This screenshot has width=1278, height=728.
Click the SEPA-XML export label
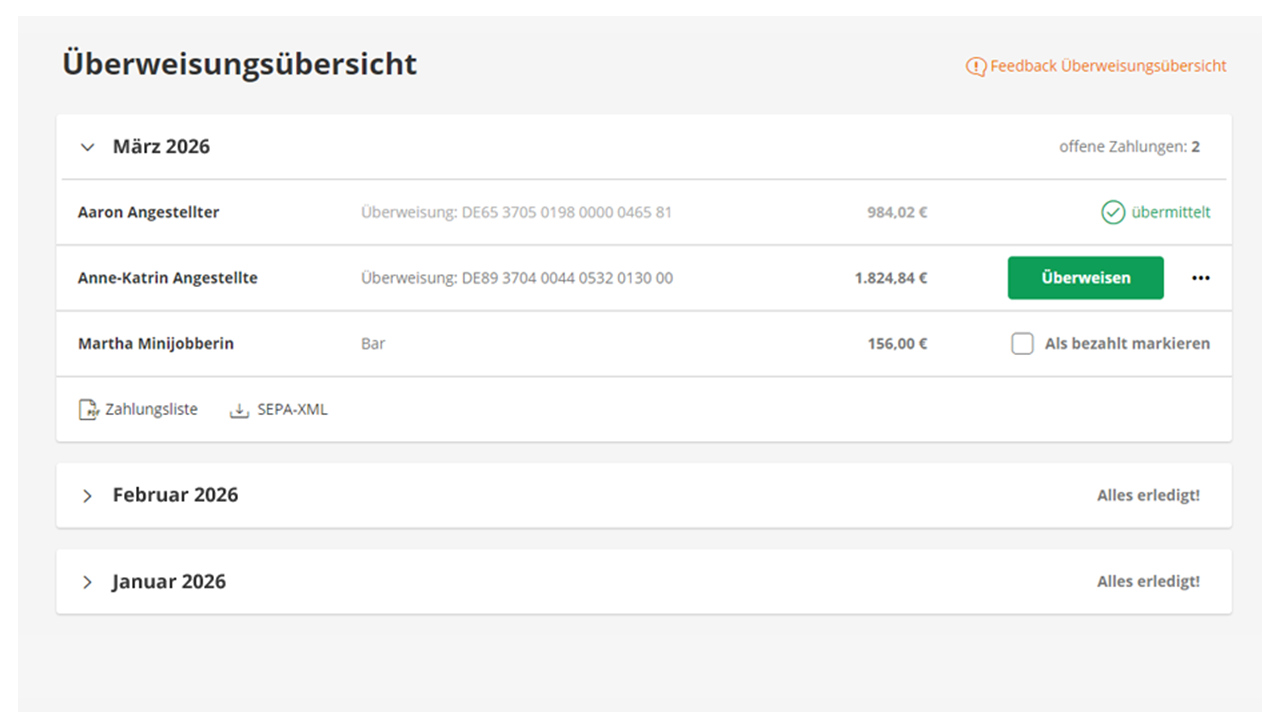point(292,409)
